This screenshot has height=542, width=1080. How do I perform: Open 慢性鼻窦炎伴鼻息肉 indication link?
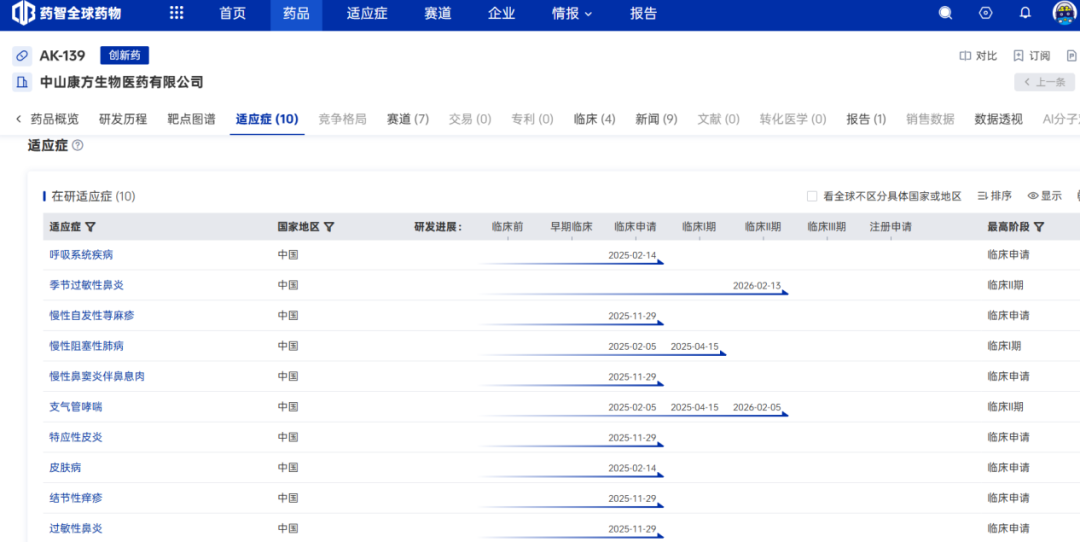[x=97, y=376]
